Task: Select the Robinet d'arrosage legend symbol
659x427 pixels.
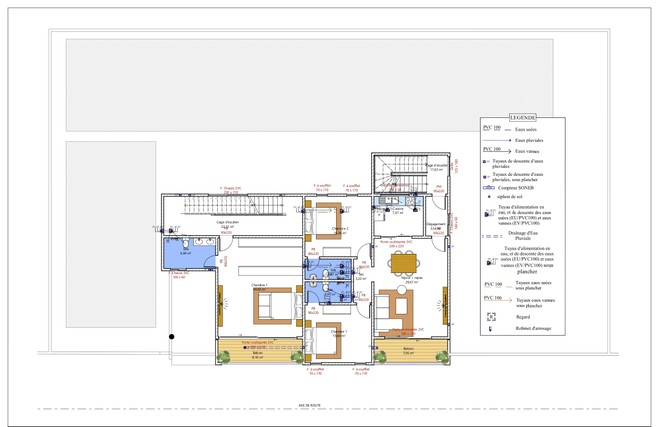Action: 490,329
